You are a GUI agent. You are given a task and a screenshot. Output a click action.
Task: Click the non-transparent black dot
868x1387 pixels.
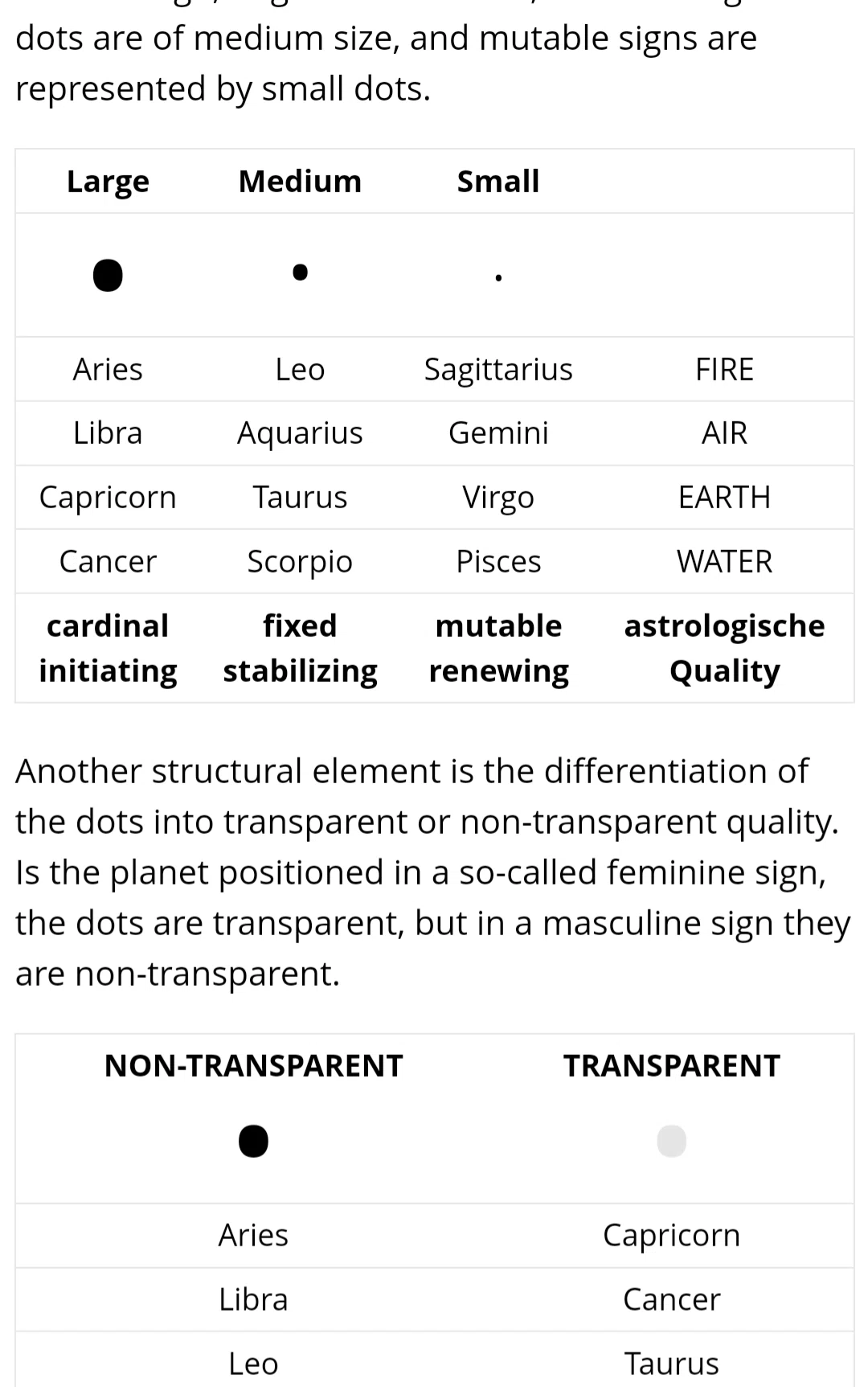point(253,1140)
